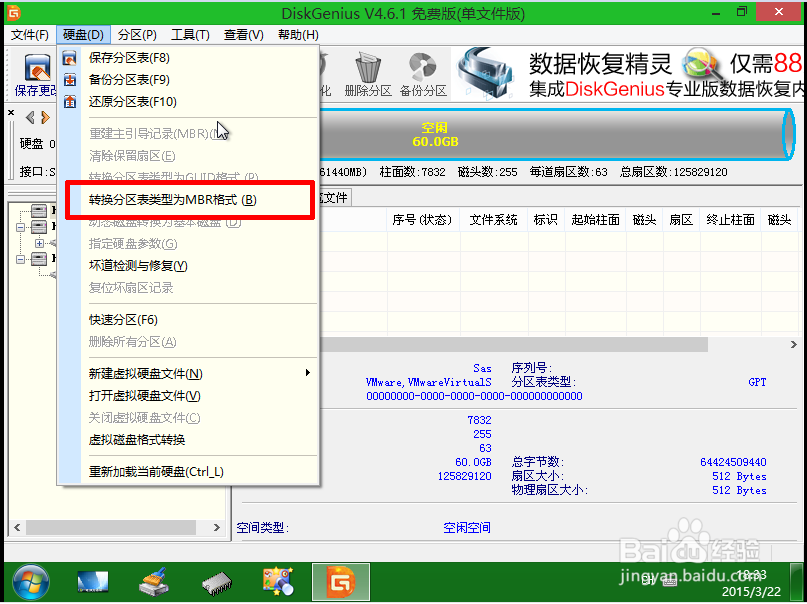807x604 pixels.
Task: Open the brush cleaner icon on the taskbar
Action: (154, 582)
